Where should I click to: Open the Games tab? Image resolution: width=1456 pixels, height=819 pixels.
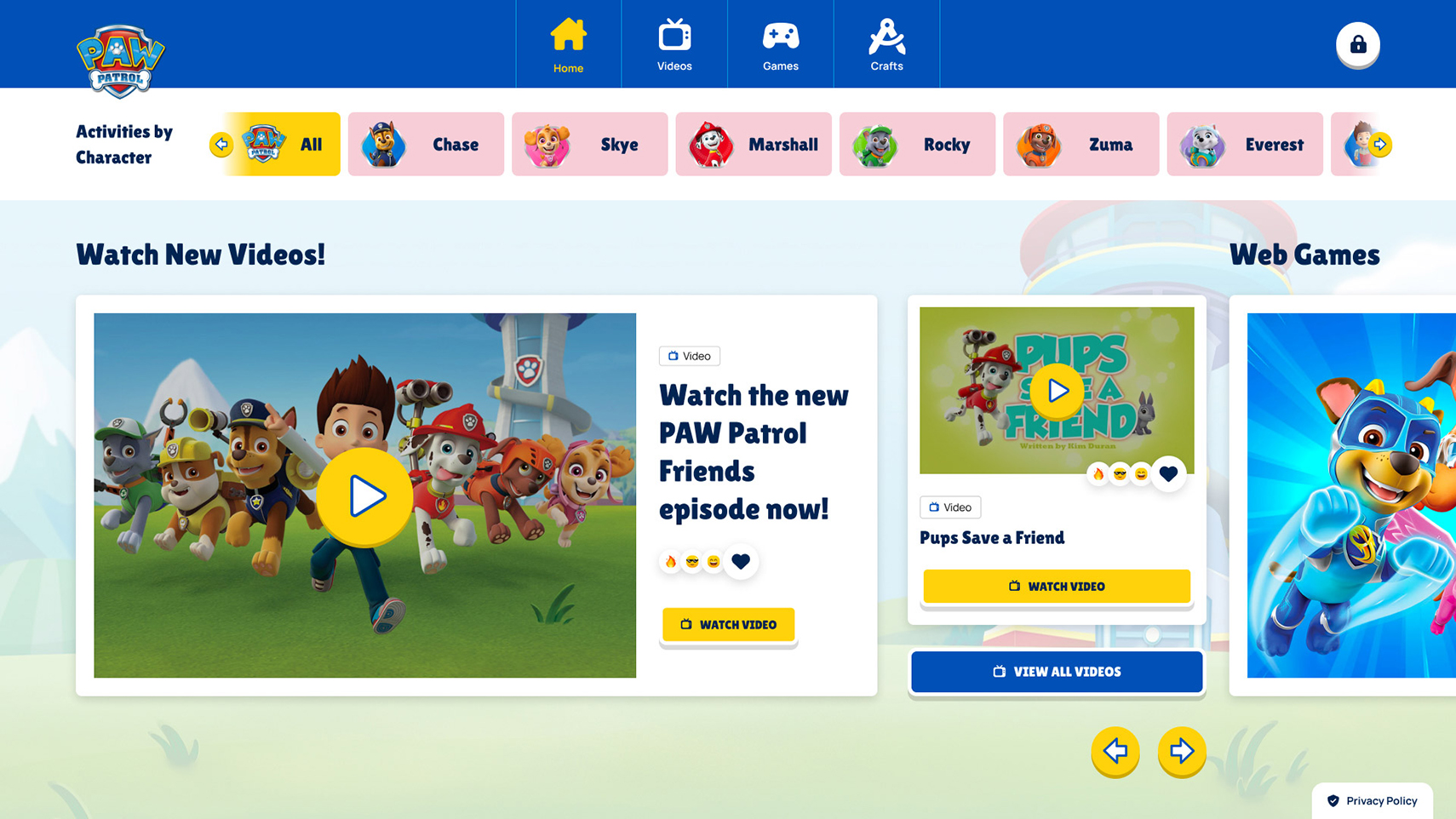780,44
